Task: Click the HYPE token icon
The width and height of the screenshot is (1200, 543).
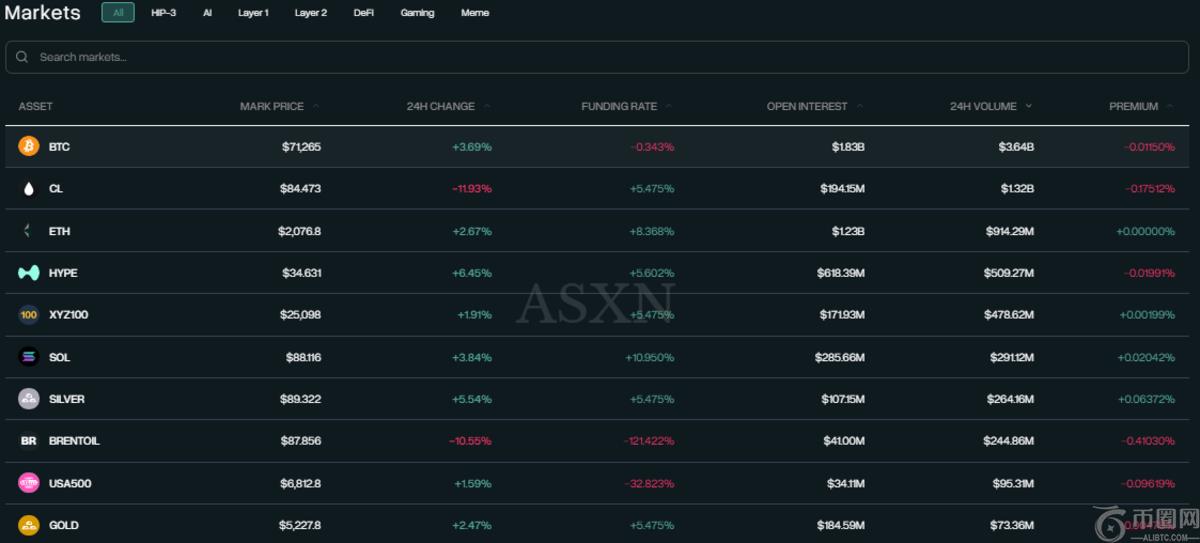Action: (29, 273)
